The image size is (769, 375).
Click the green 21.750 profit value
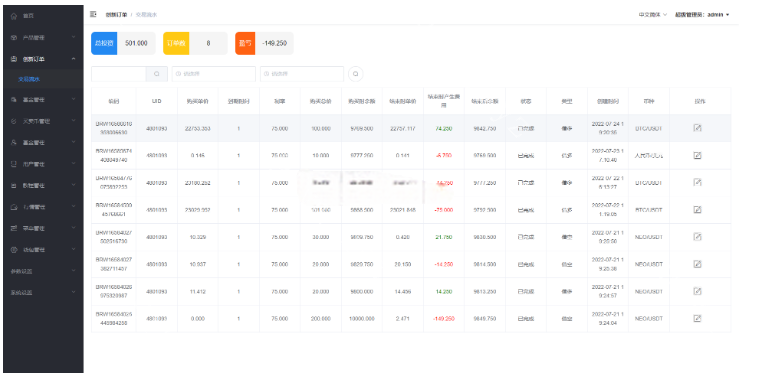click(443, 237)
